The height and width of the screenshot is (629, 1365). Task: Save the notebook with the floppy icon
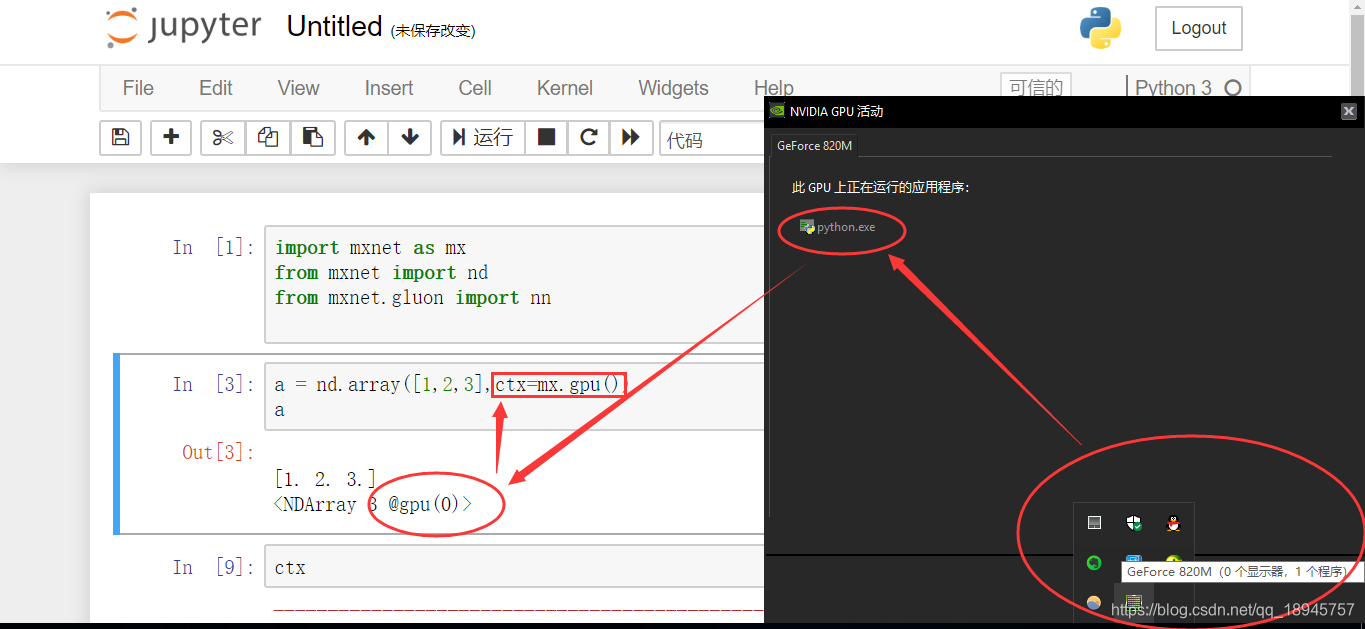(x=120, y=137)
